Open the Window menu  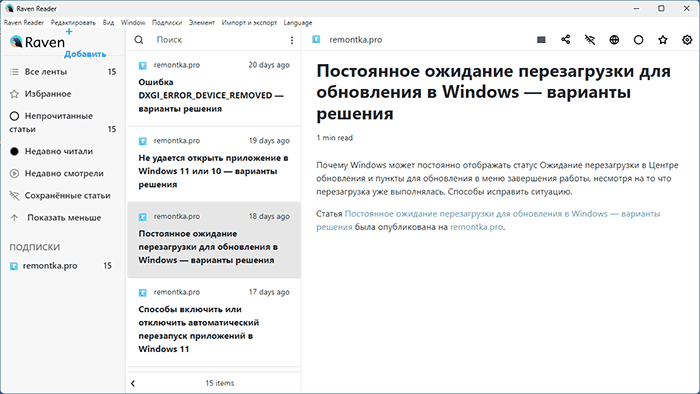(133, 23)
